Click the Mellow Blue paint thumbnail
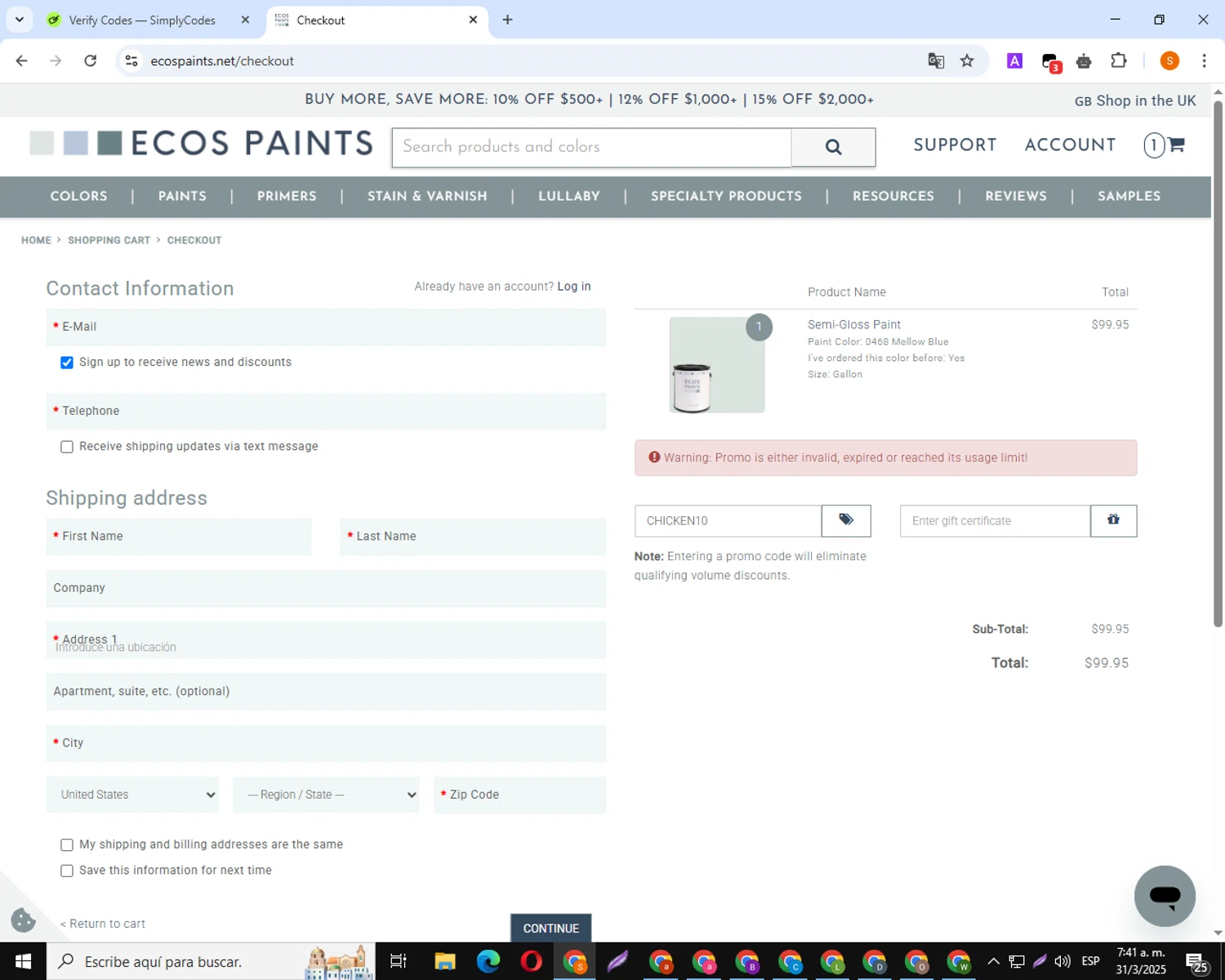This screenshot has height=980, width=1225. [x=717, y=364]
